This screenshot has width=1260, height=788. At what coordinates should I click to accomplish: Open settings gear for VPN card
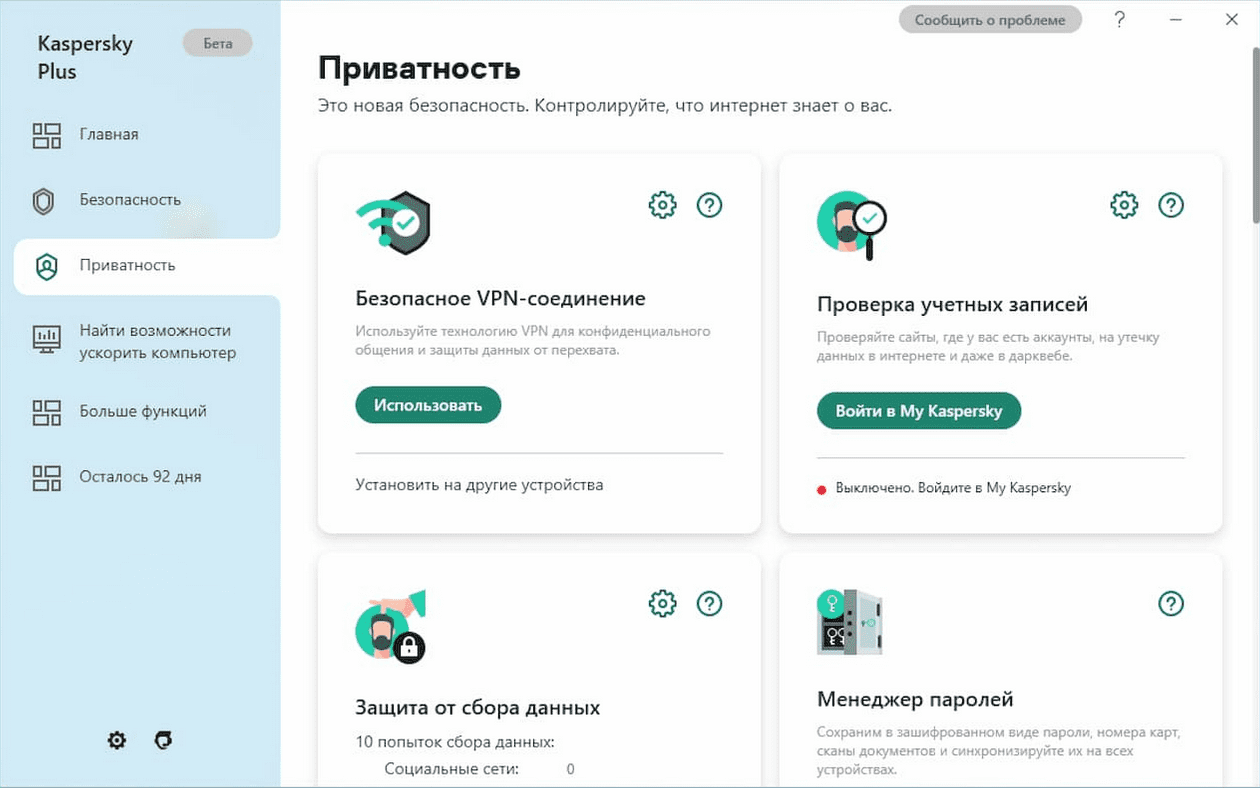(662, 205)
